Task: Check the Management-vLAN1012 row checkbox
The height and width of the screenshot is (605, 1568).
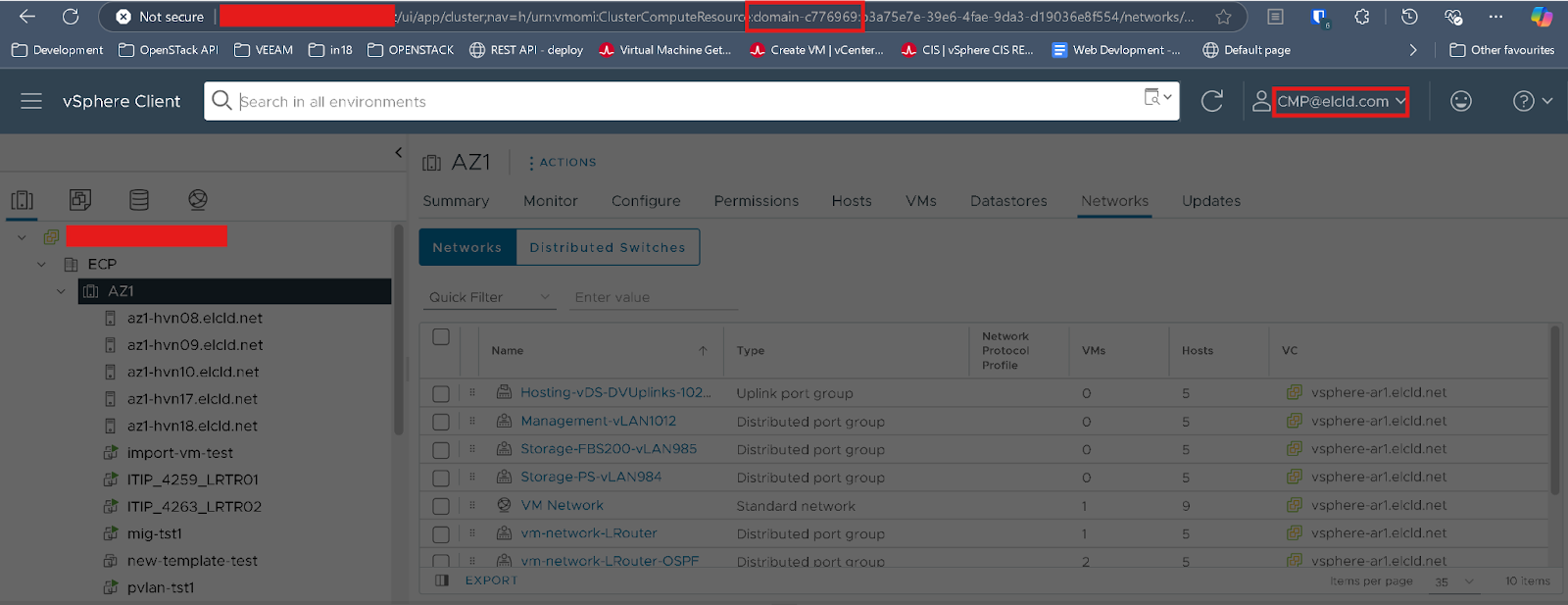Action: (x=441, y=422)
